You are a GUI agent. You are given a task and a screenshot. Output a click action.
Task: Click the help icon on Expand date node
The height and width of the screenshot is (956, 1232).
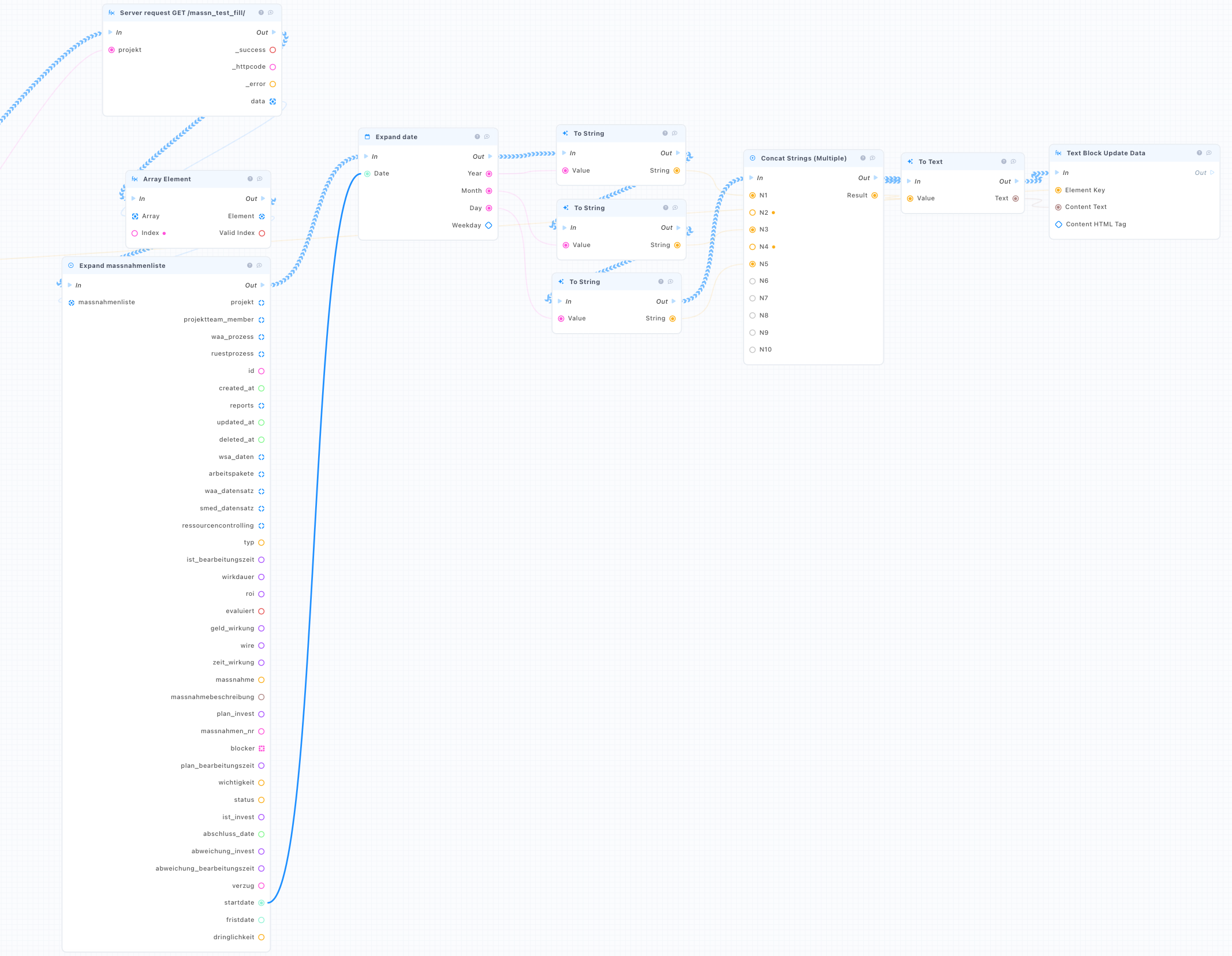click(477, 137)
